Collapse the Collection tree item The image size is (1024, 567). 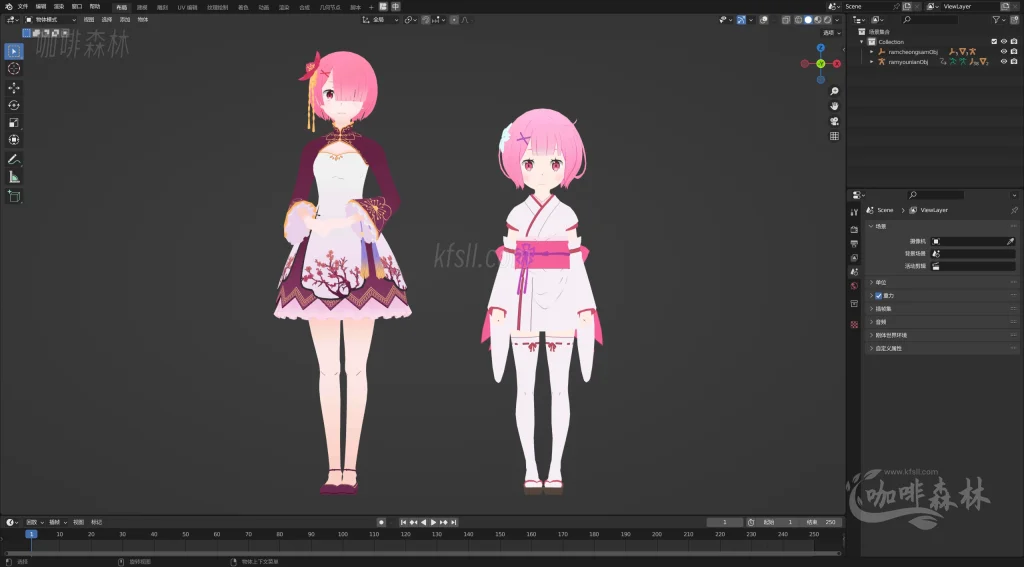(x=861, y=41)
